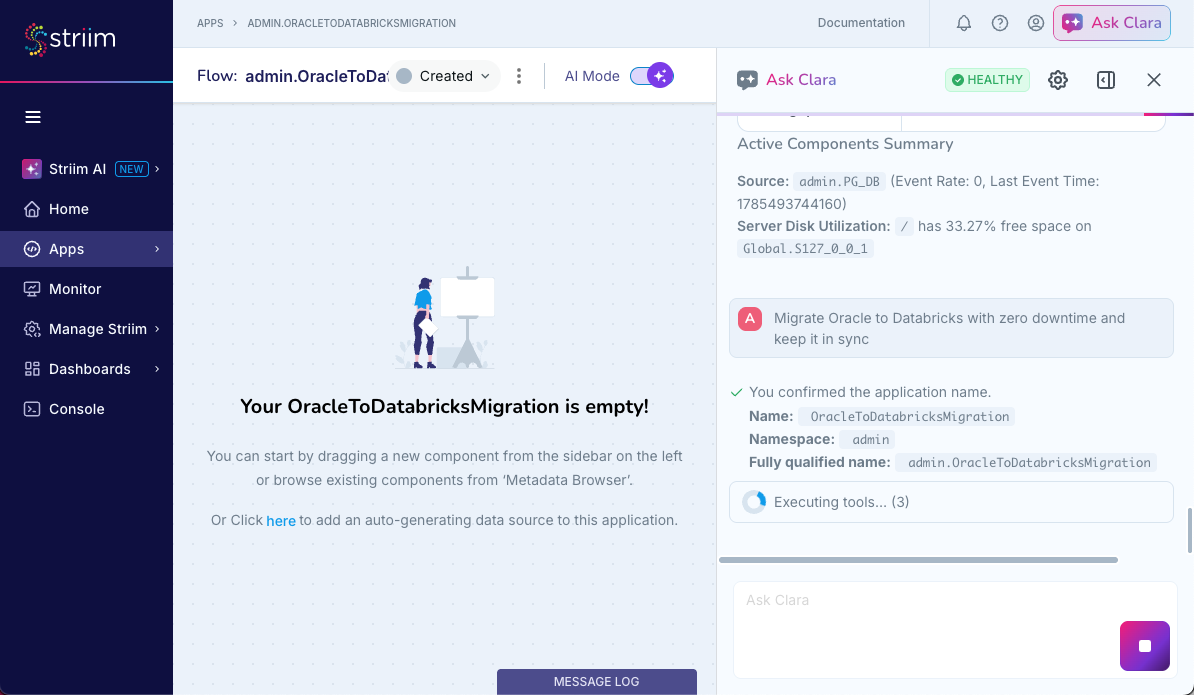Open the Console sidebar item
This screenshot has height=695, width=1194.
[x=87, y=409]
